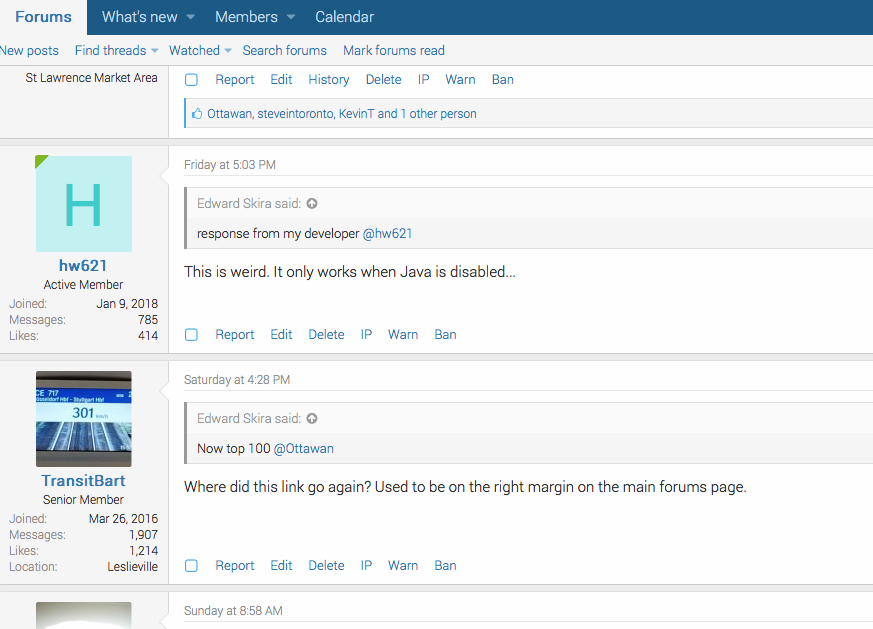Viewport: 873px width, 629px height.
Task: Expand the What's new dropdown arrow
Action: click(x=190, y=17)
